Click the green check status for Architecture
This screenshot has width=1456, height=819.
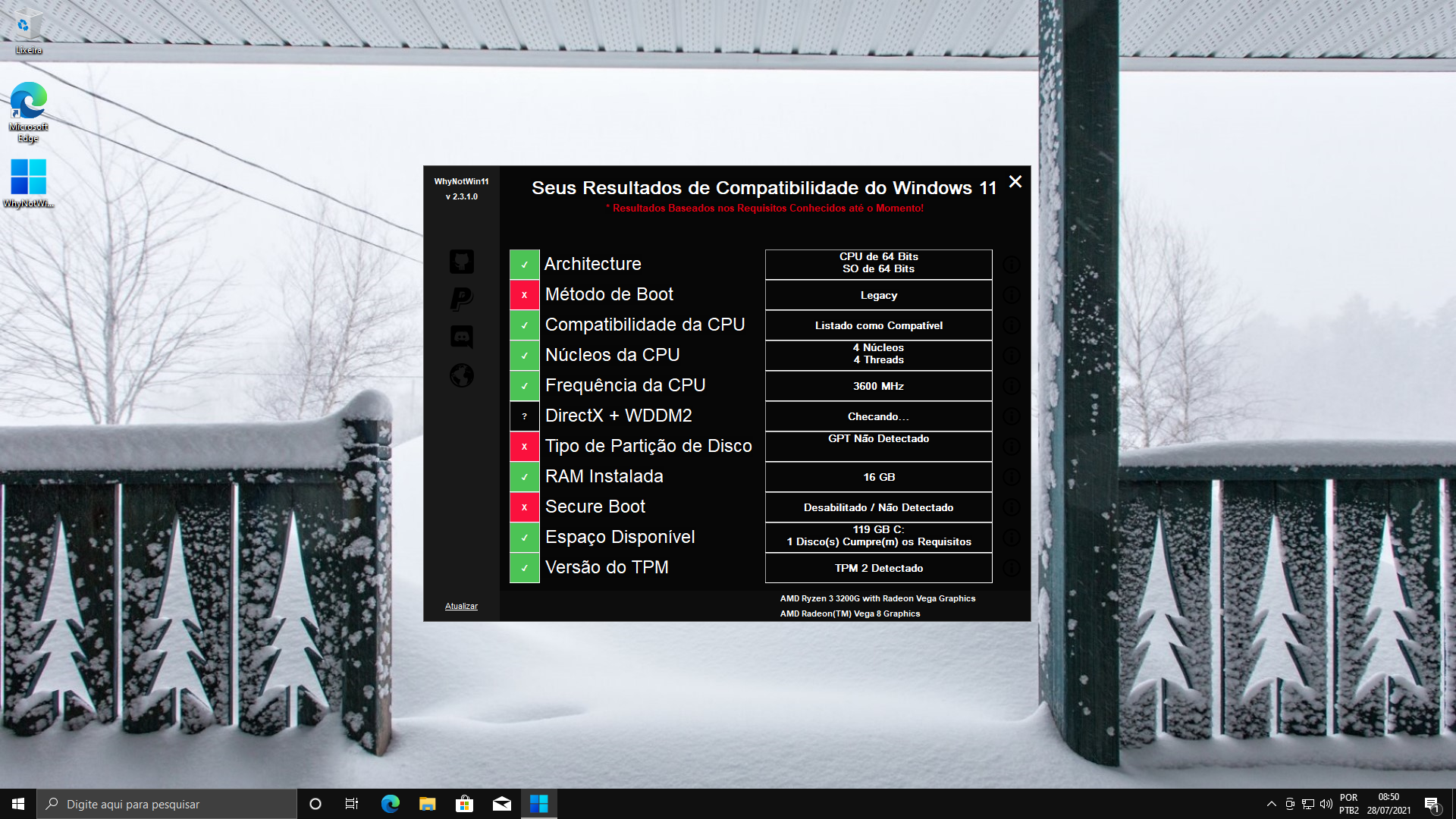[x=524, y=265]
